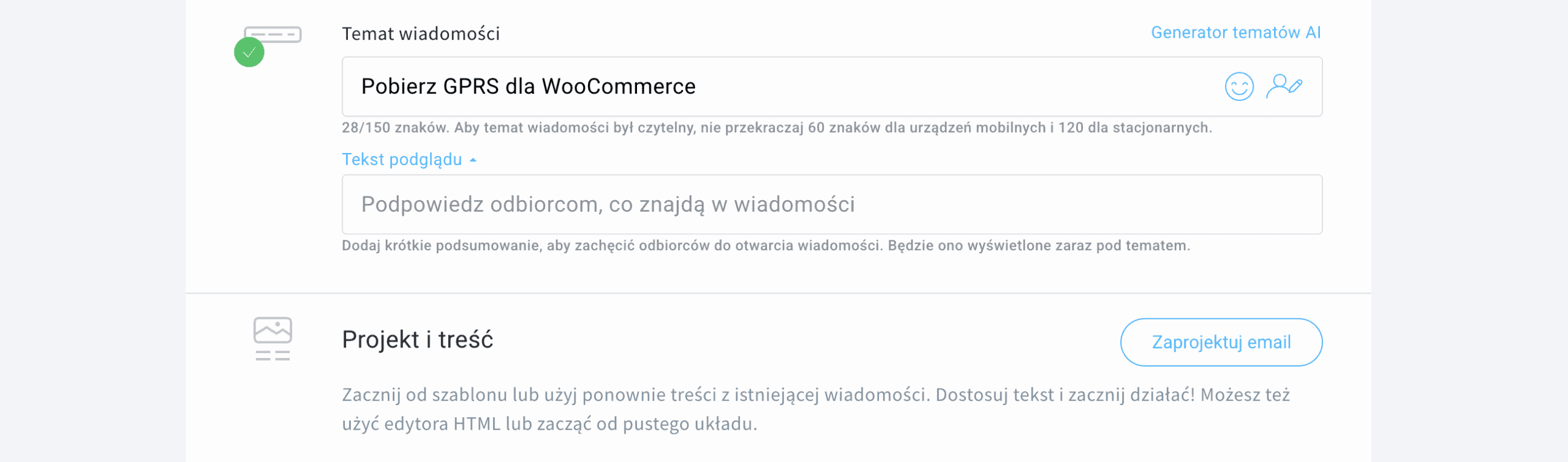
Task: Toggle the "Tekst podglądu" section
Action: click(402, 160)
